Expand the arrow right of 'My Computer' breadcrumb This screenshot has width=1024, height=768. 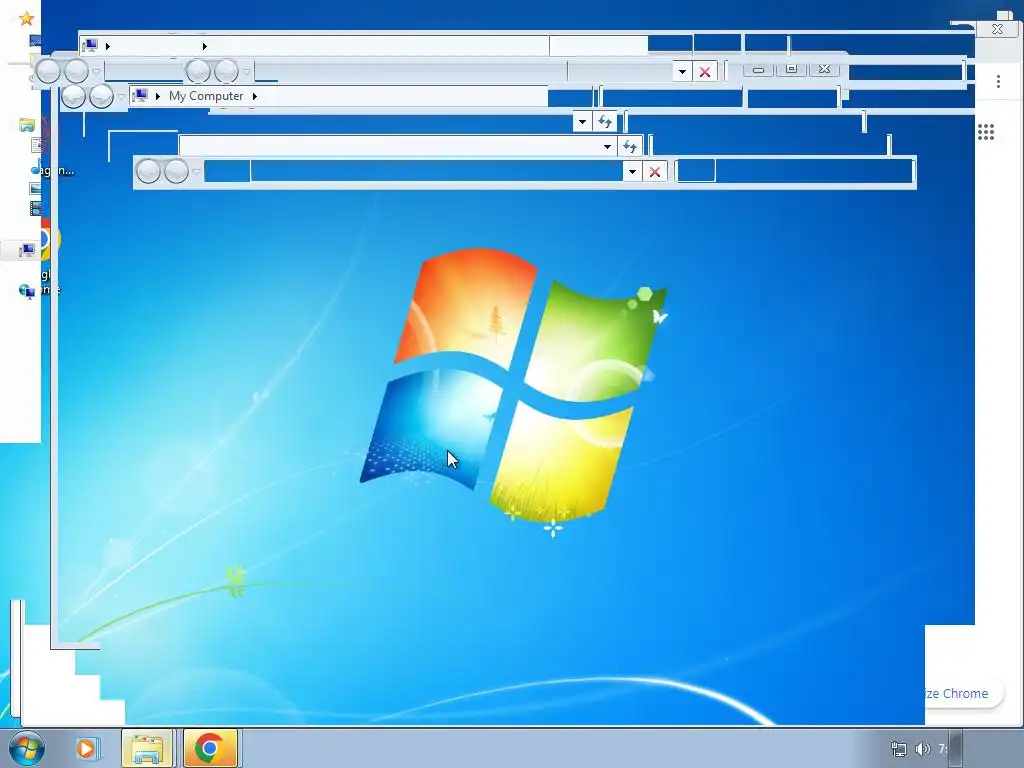[255, 96]
